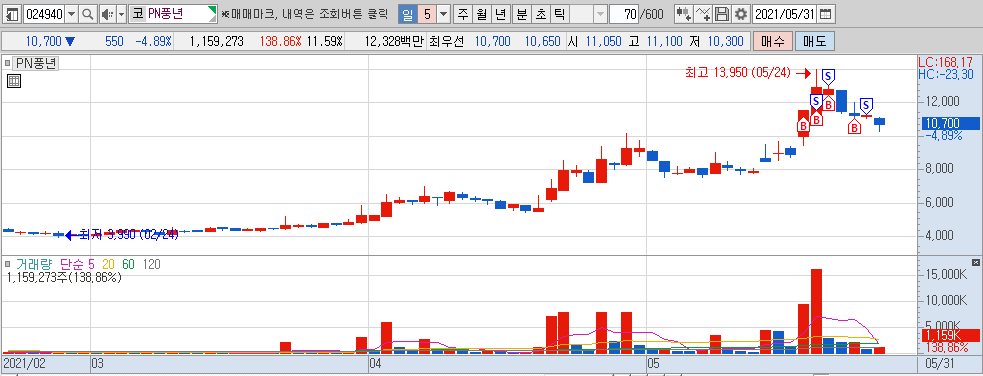Toggle the side panel icon beside stock code
Viewport: 983px width, 376px height.
click(x=13, y=14)
